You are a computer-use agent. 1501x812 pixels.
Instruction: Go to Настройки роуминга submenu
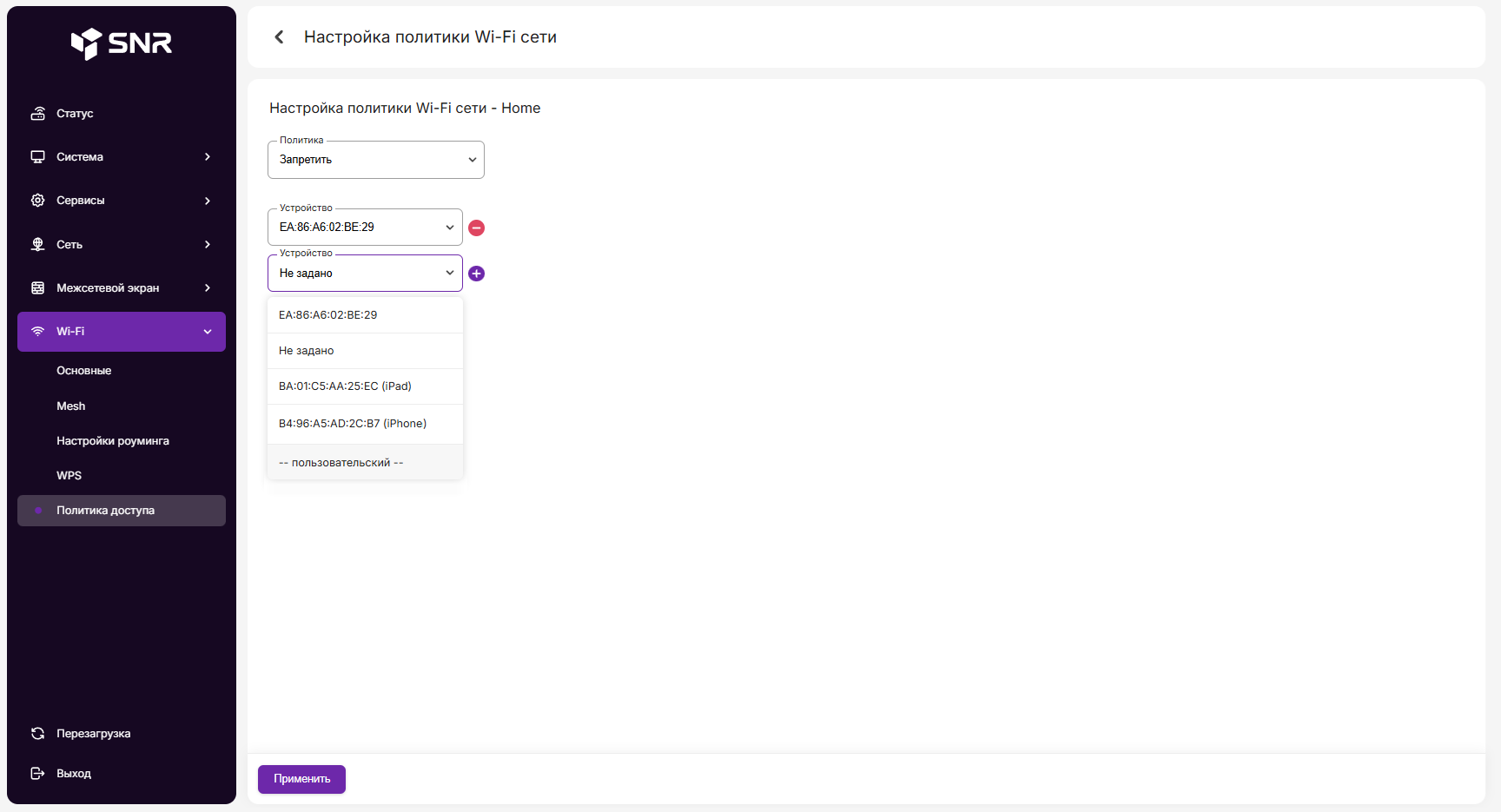113,441
